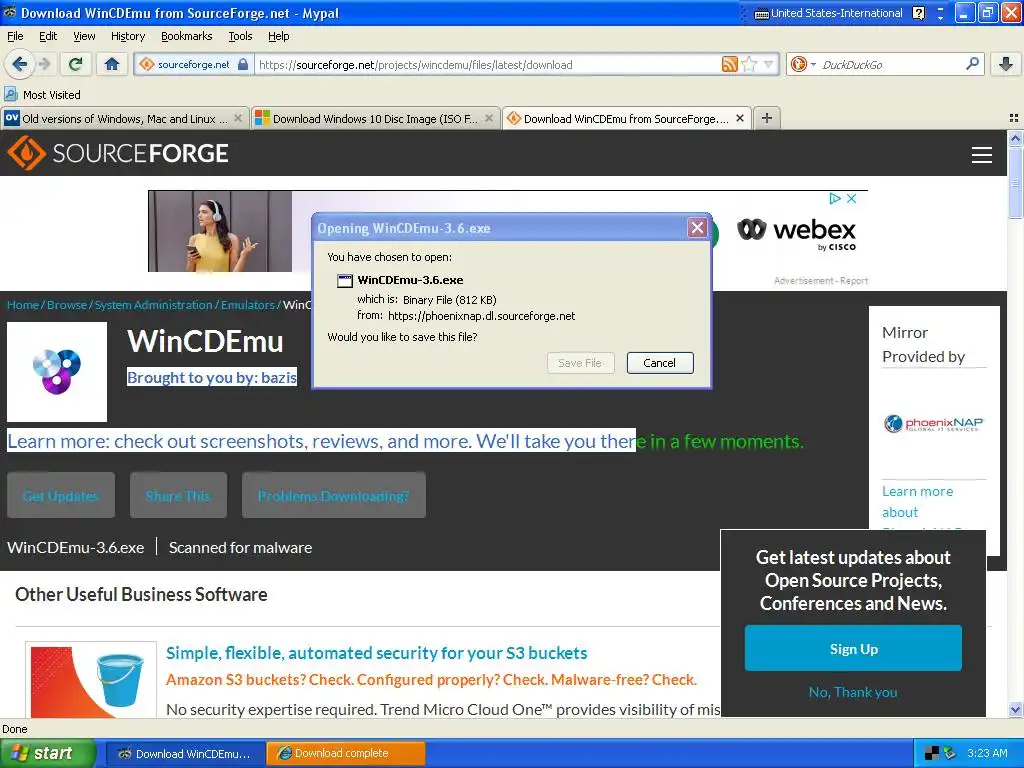Image resolution: width=1024 pixels, height=768 pixels.
Task: Open a new tab with plus button
Action: [767, 118]
